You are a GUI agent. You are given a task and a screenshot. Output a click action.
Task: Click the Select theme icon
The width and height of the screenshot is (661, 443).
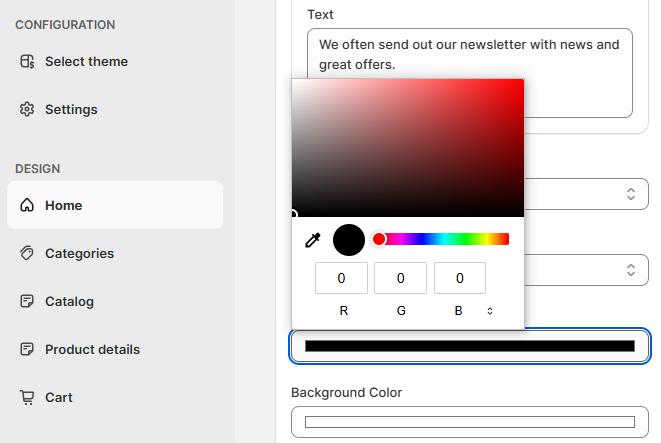[27, 62]
